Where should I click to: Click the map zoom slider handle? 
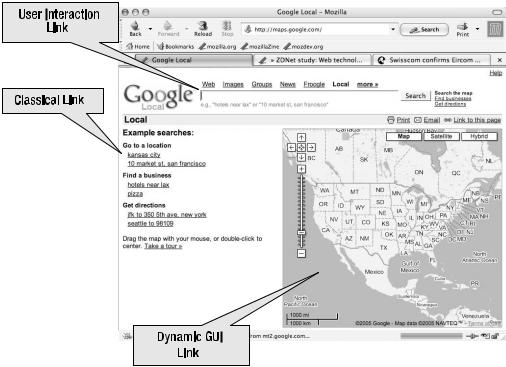[x=301, y=233]
